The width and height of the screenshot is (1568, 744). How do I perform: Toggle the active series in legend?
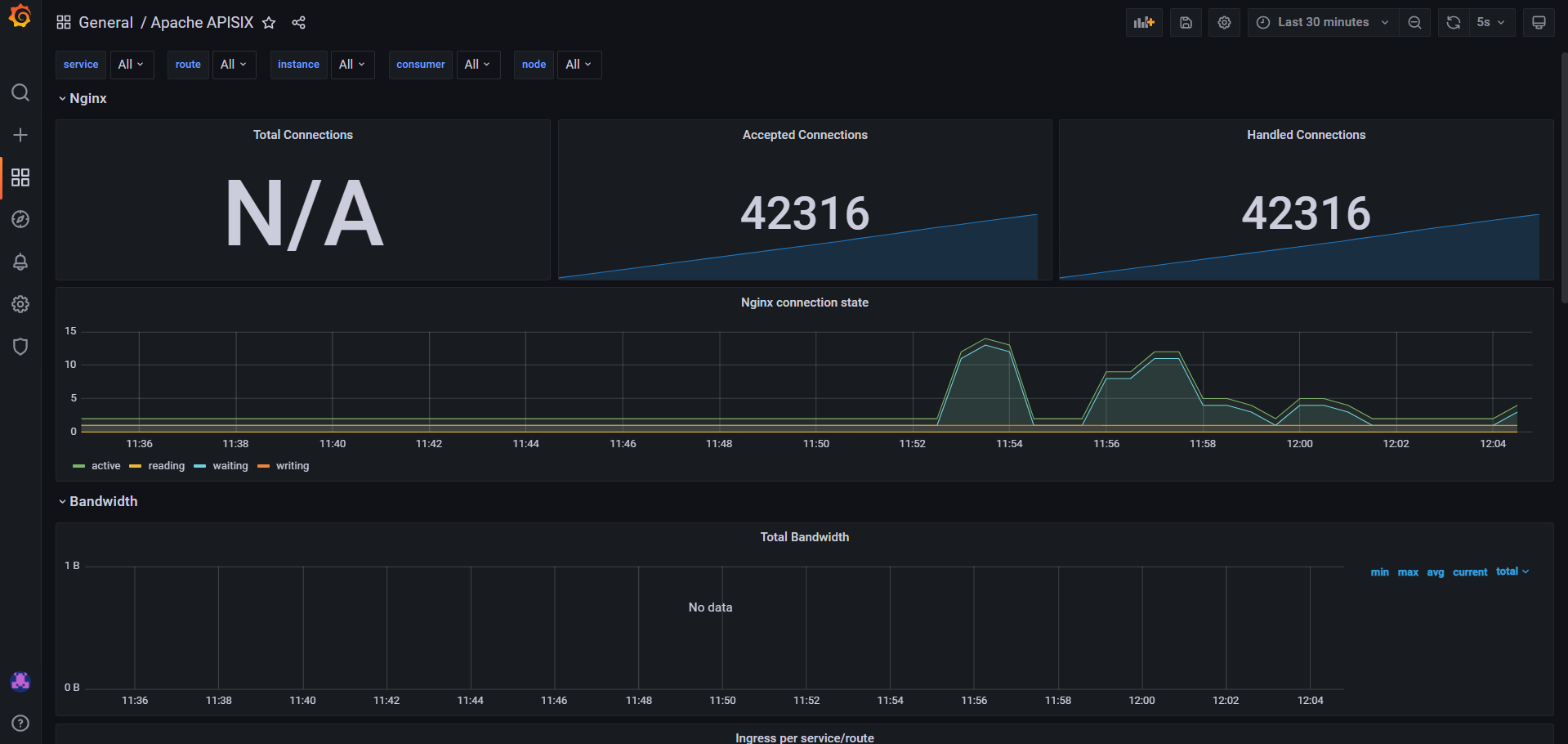pos(105,466)
